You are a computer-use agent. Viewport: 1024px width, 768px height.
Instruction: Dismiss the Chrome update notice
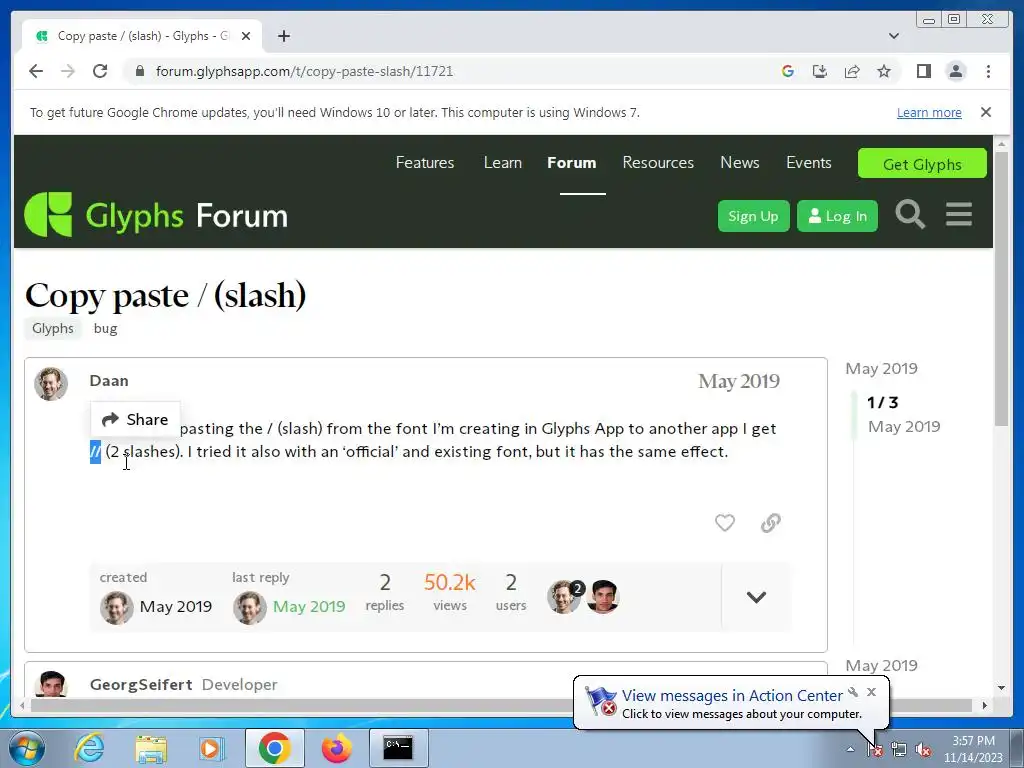985,112
